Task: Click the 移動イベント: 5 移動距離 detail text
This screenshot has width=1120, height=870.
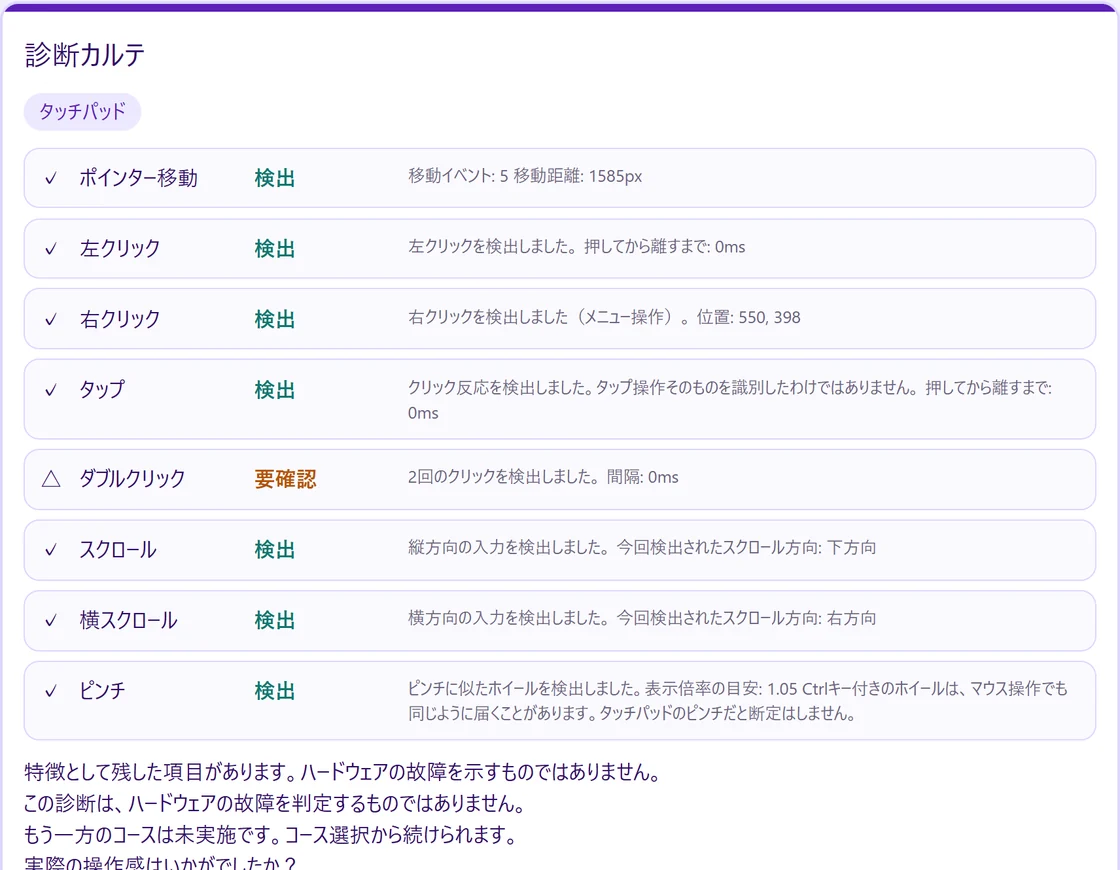Action: pyautogui.click(x=525, y=176)
